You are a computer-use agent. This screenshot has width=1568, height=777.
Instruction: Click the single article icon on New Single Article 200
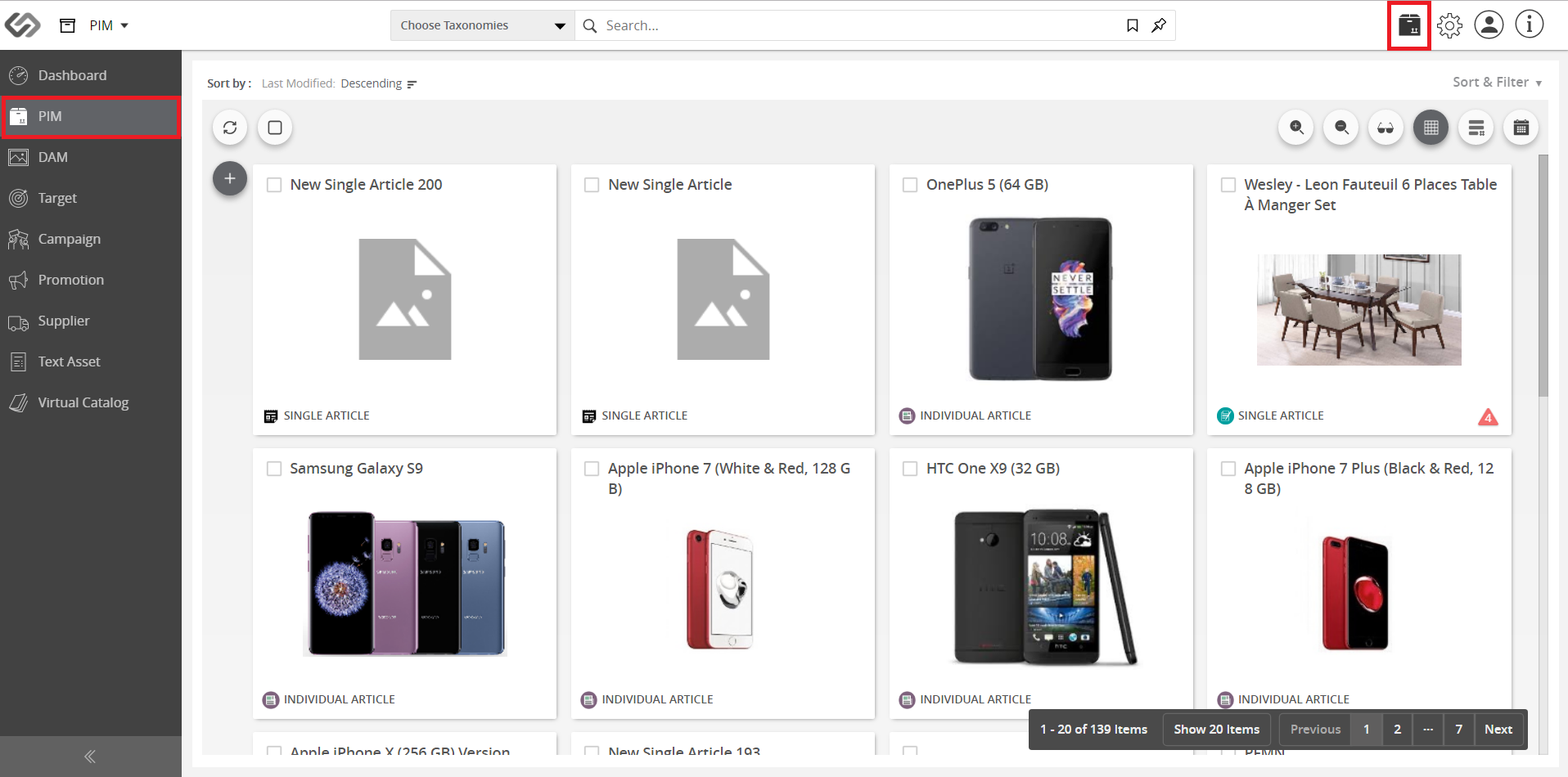tap(271, 416)
